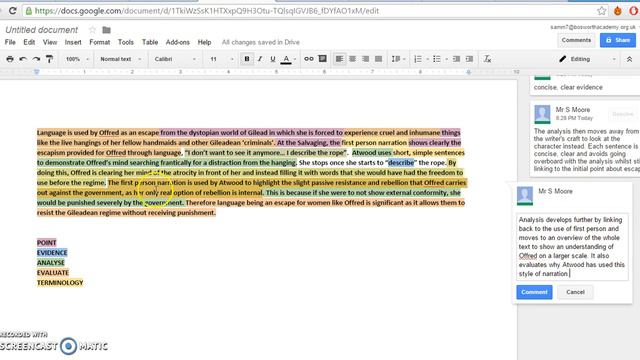Select the Paint format tool

click(49, 59)
